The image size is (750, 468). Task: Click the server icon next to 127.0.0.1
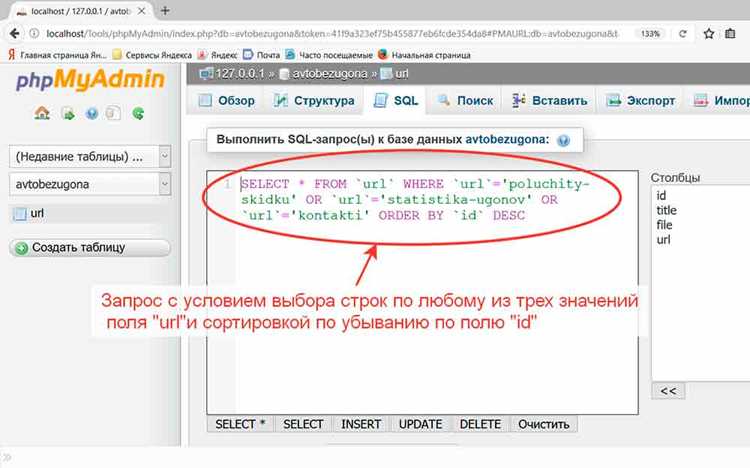[x=206, y=74]
